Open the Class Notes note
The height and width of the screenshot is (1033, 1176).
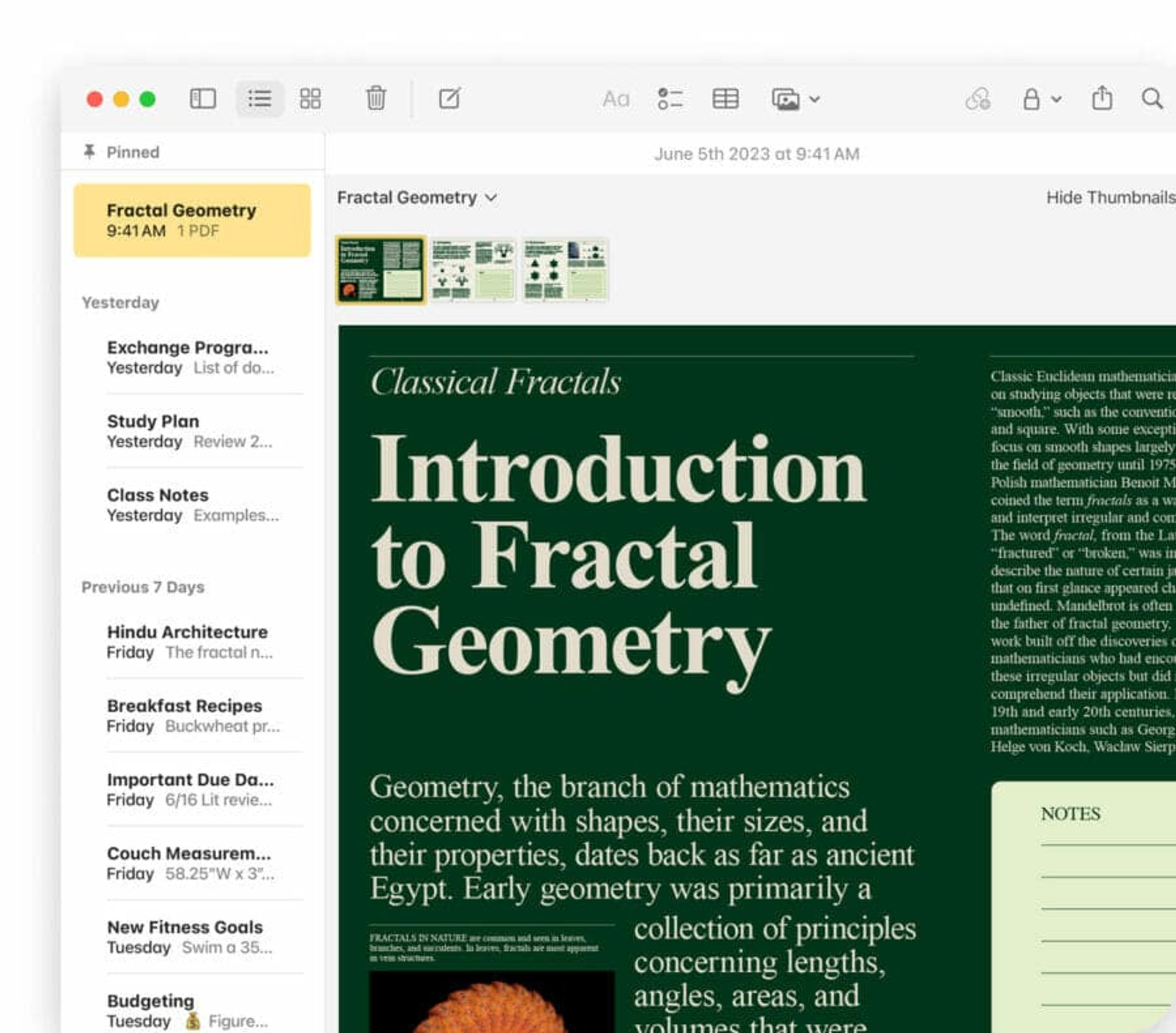(x=192, y=505)
